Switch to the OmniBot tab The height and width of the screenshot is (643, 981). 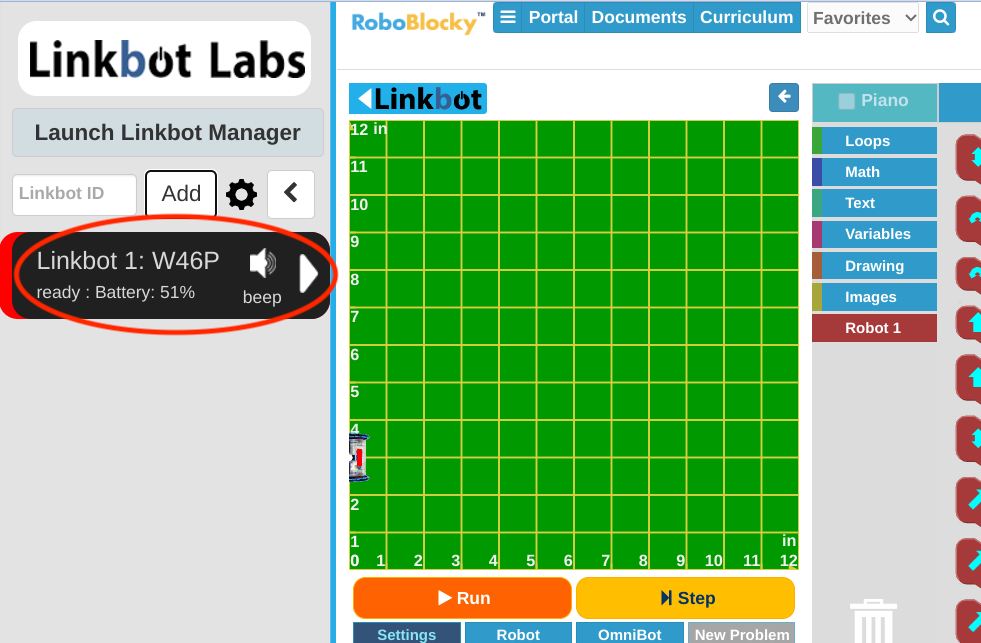(x=629, y=633)
